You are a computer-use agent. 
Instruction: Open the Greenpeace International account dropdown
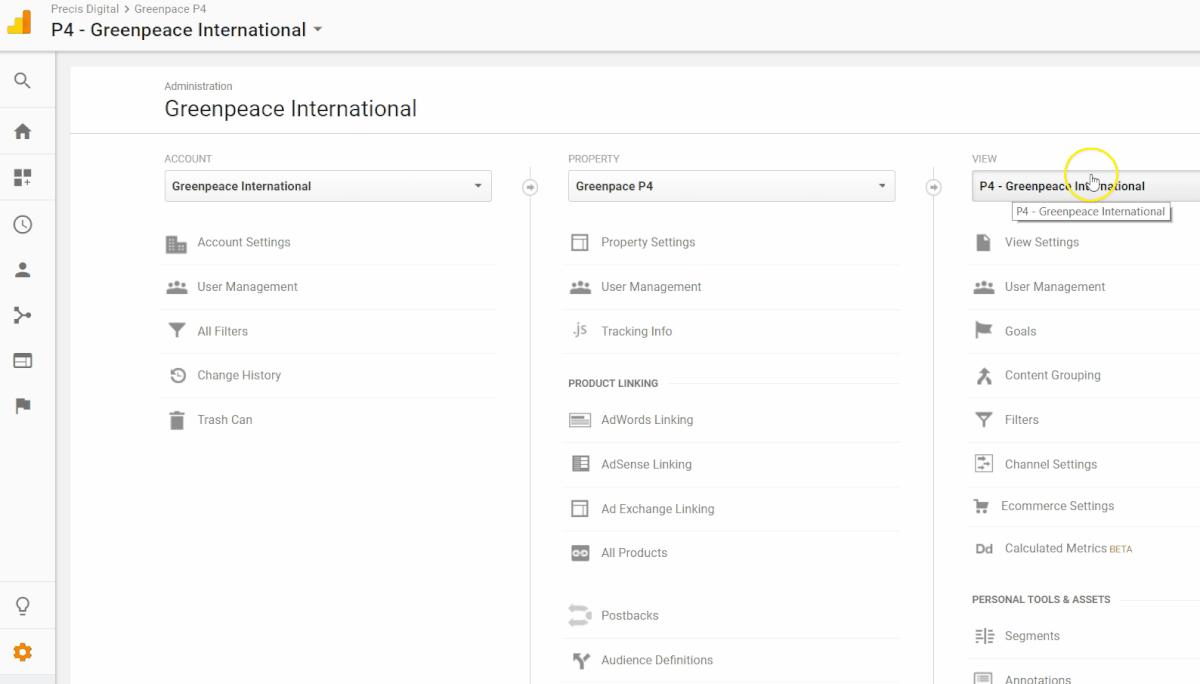(328, 186)
